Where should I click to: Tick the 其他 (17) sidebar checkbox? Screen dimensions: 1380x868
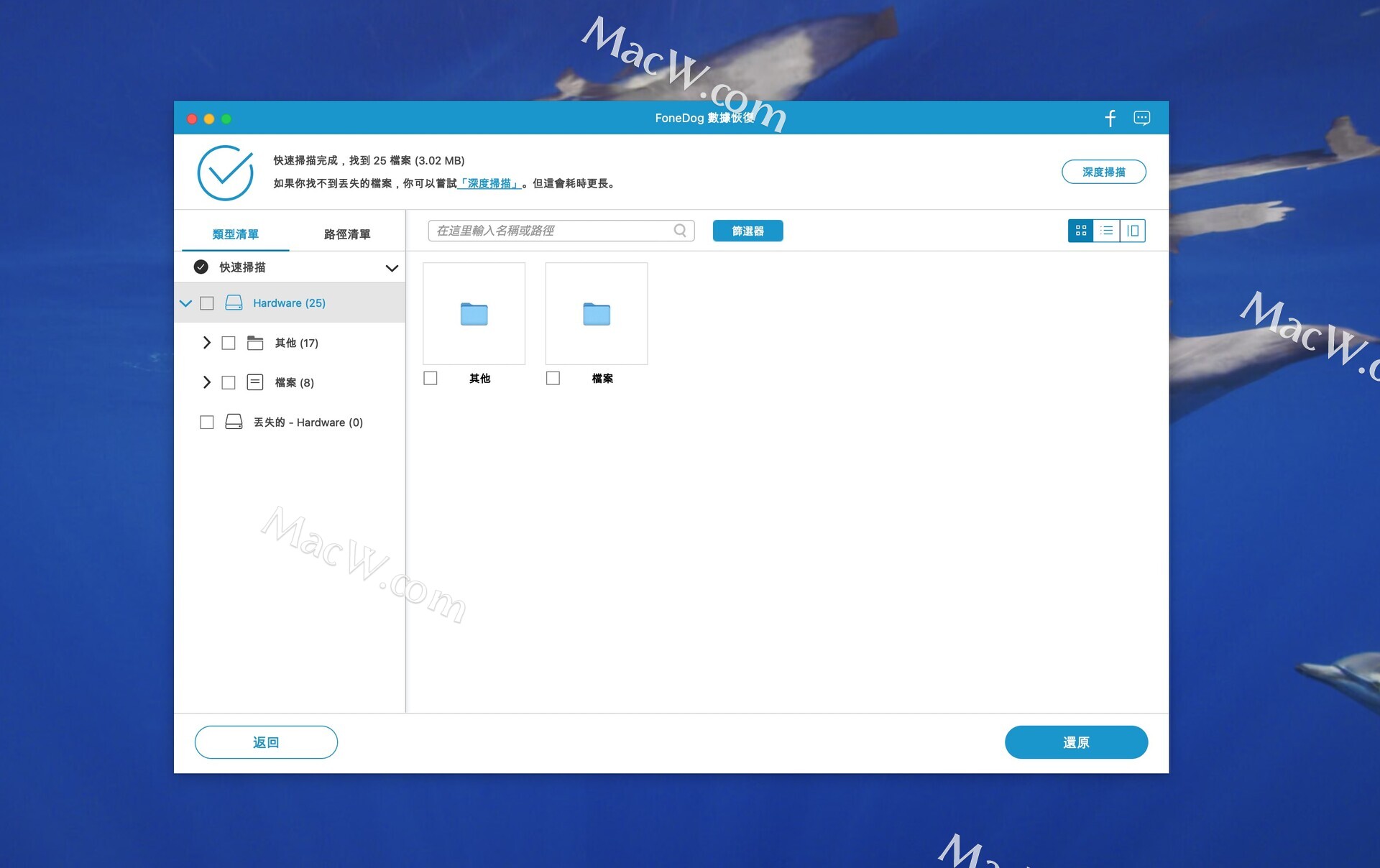[x=229, y=343]
